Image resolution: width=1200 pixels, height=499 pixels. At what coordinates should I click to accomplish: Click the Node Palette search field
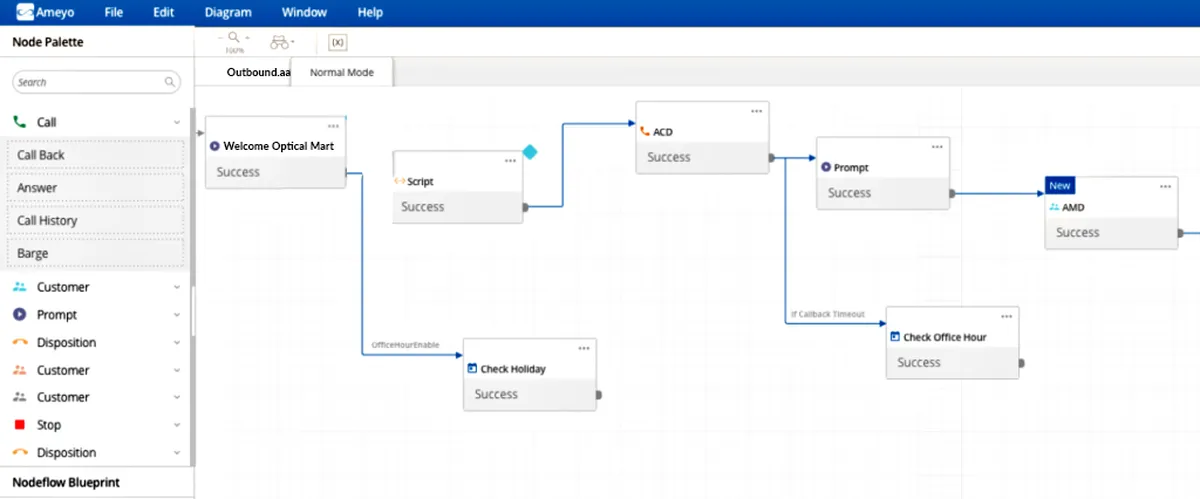[96, 82]
